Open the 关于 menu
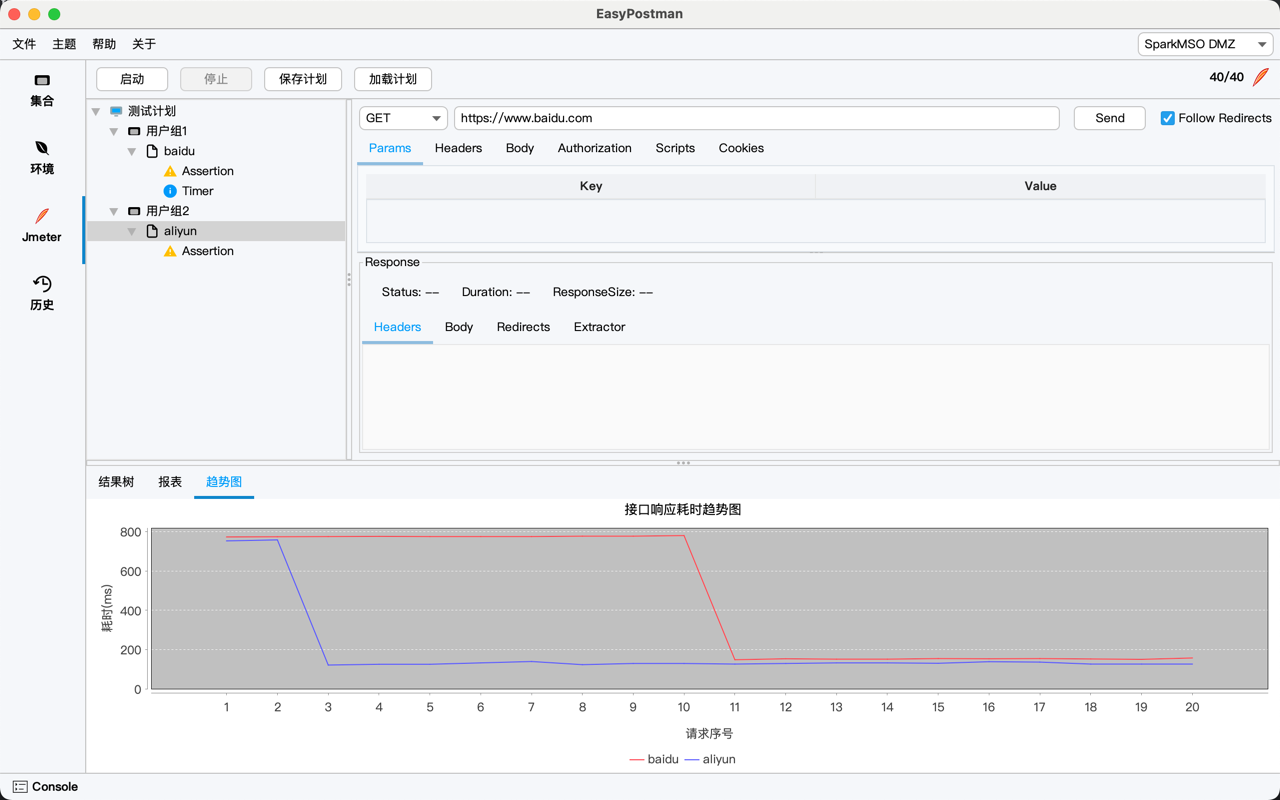 (x=144, y=44)
